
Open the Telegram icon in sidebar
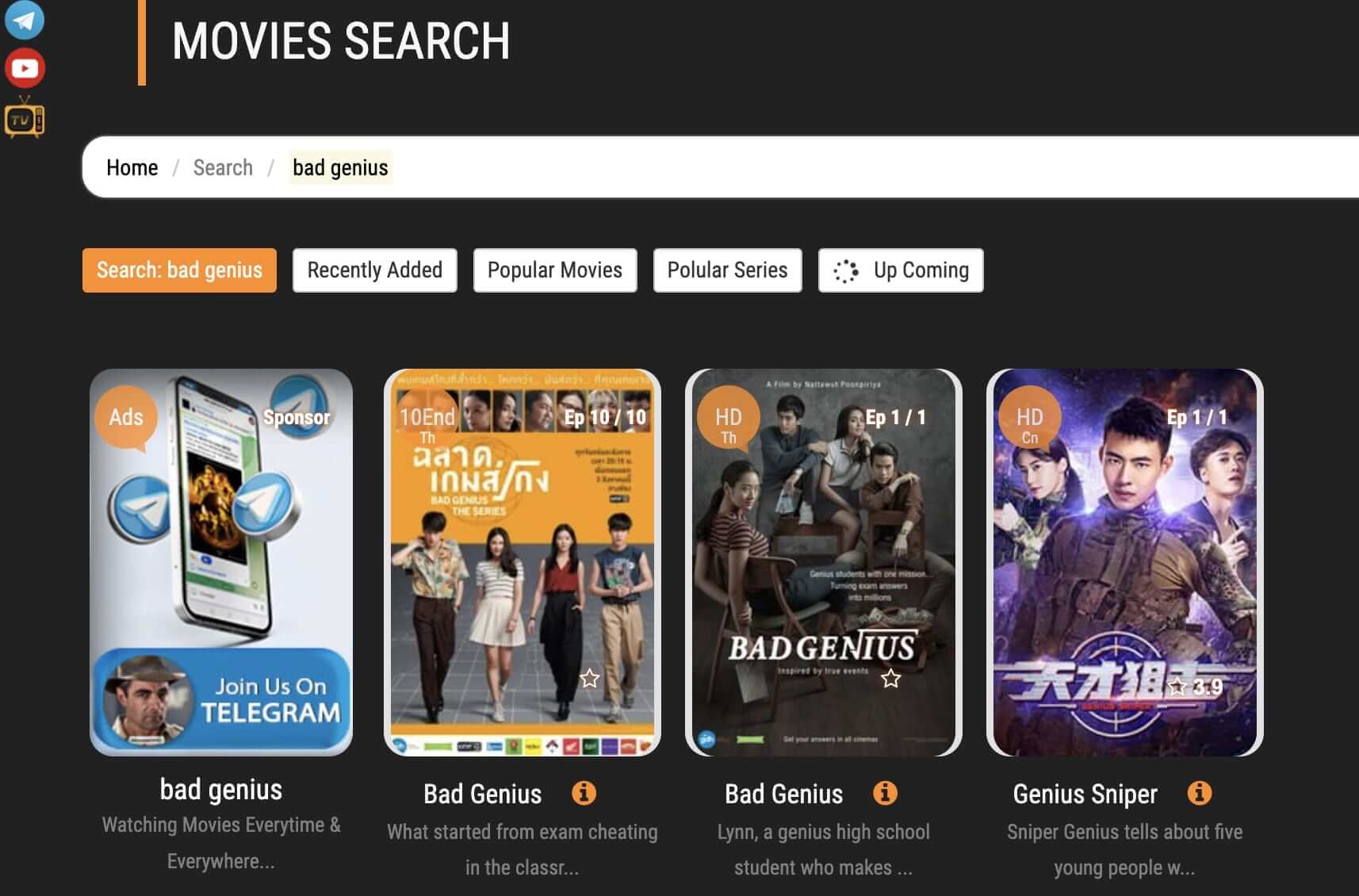(x=24, y=19)
